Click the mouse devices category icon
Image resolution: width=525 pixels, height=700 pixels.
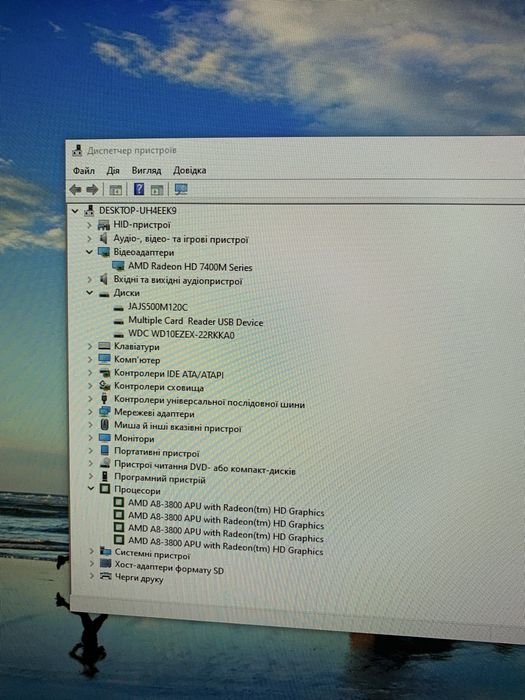(x=104, y=425)
